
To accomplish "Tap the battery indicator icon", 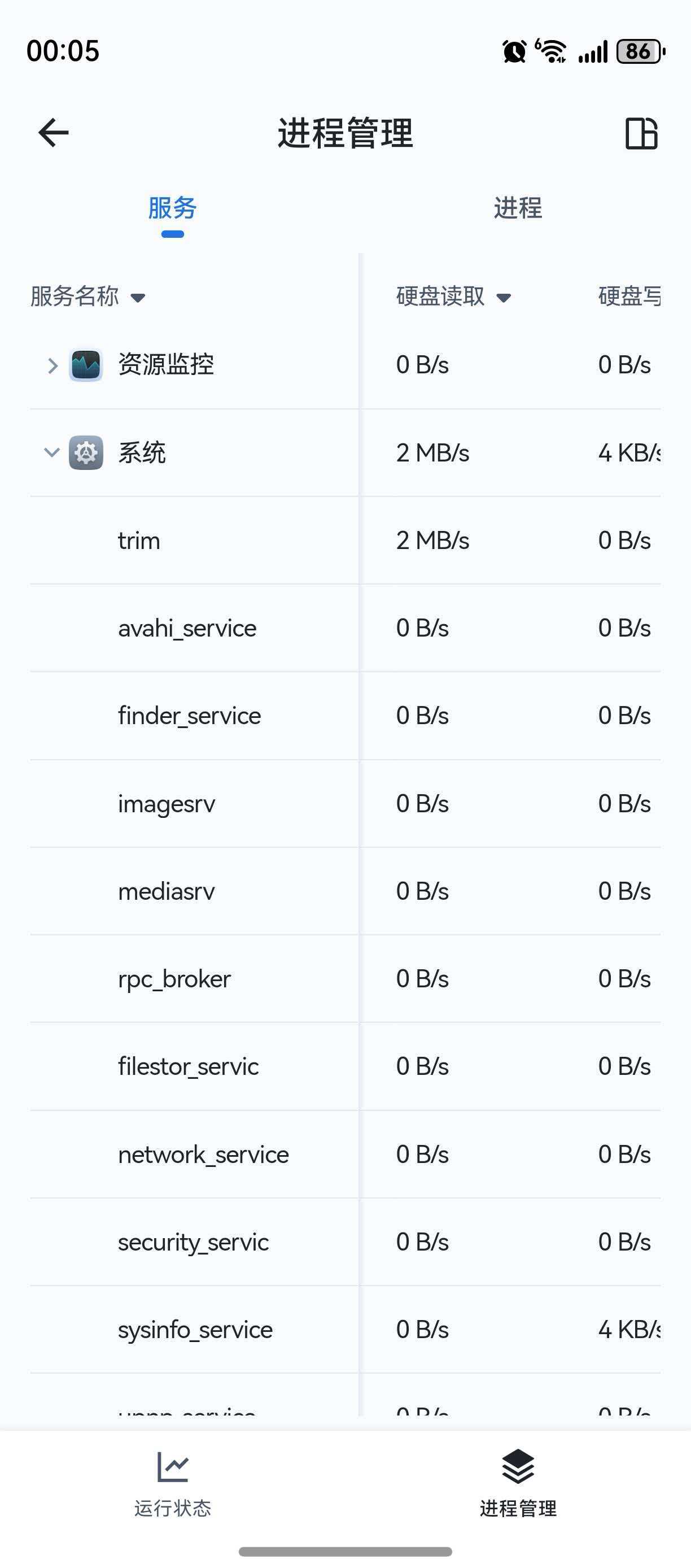I will (x=640, y=51).
